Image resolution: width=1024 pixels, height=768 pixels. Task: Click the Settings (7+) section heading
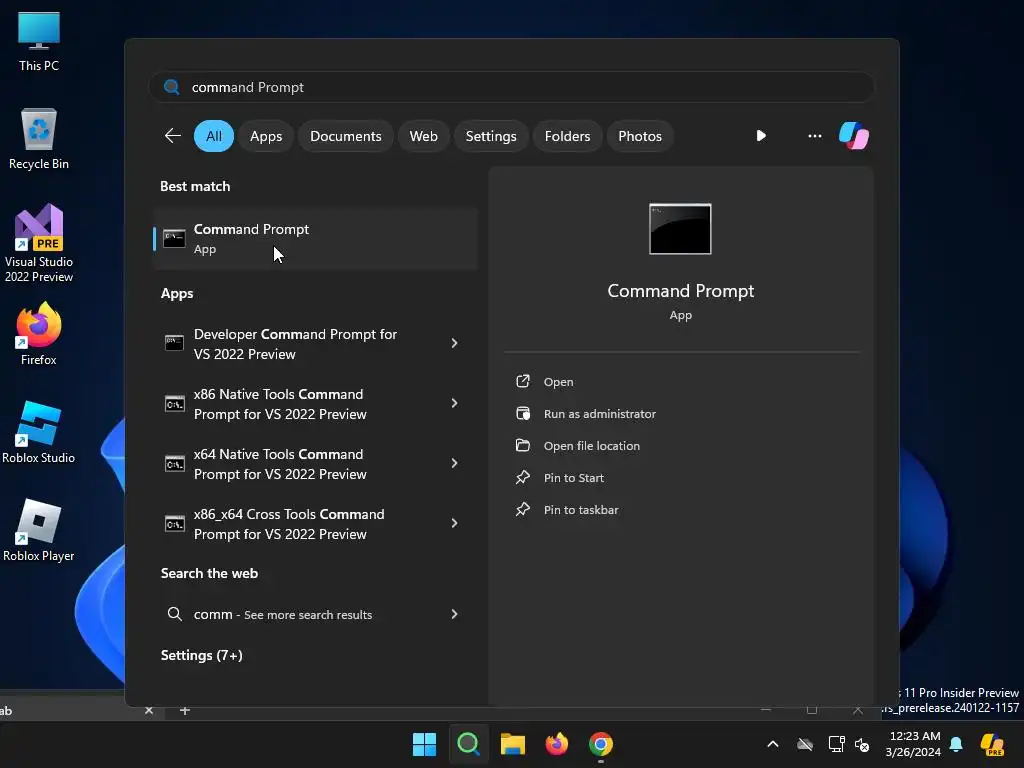tap(201, 655)
